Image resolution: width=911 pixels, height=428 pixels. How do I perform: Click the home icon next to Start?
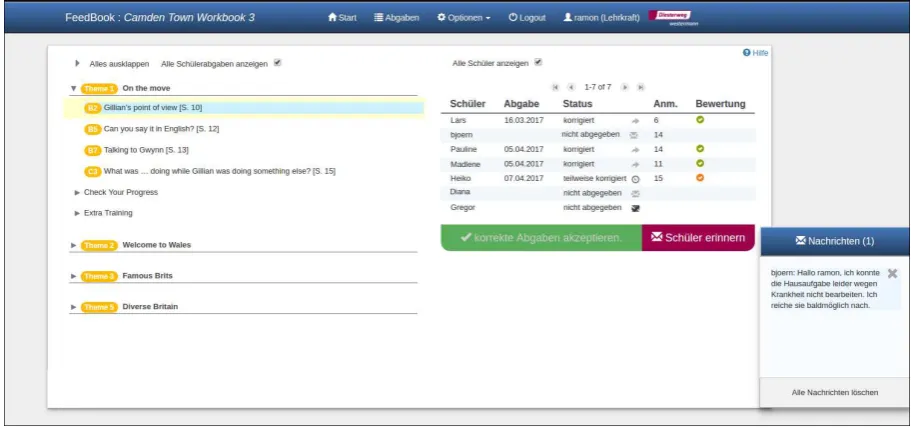tap(332, 17)
